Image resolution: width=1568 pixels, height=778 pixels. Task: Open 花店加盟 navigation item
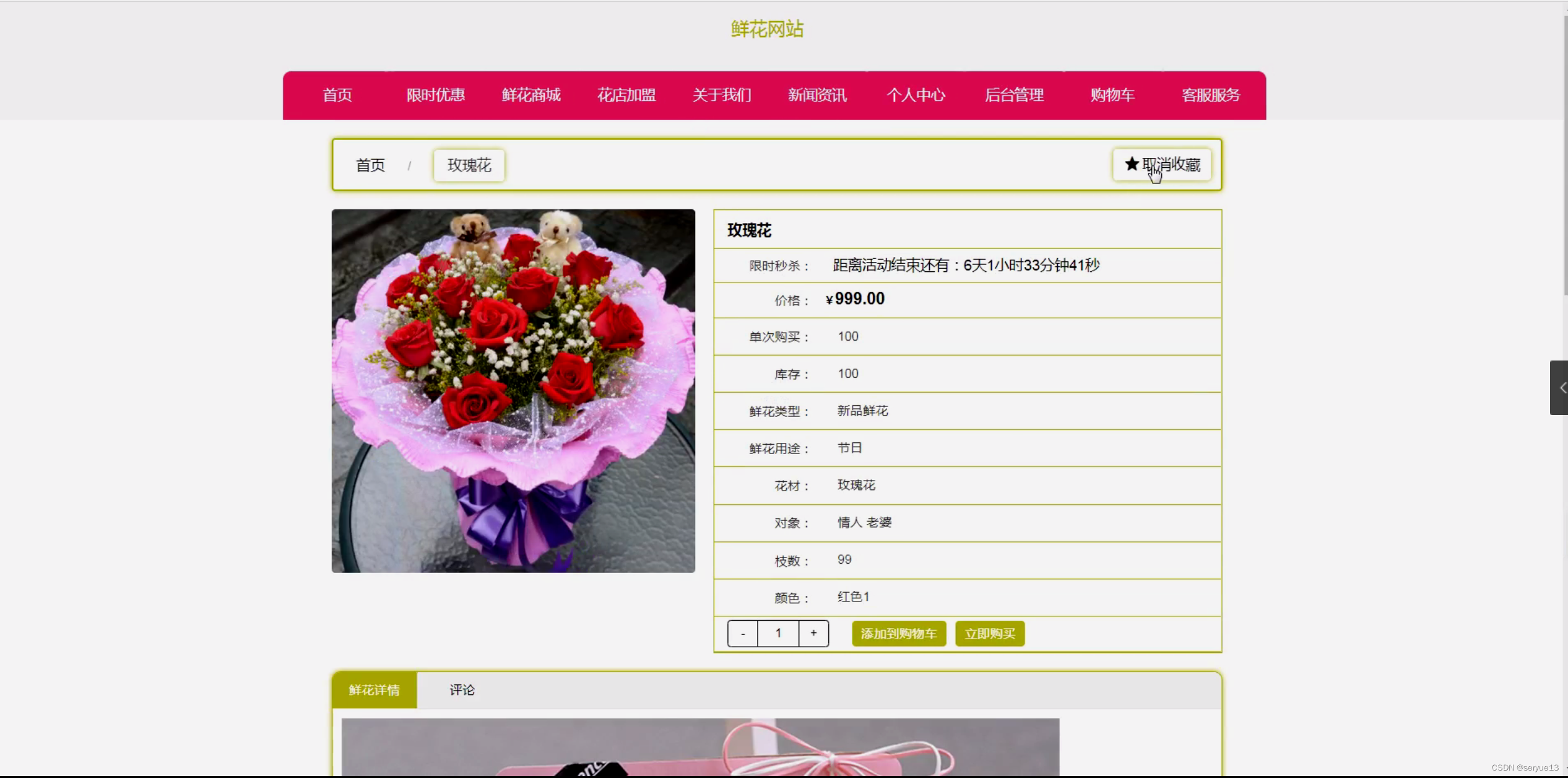(626, 95)
